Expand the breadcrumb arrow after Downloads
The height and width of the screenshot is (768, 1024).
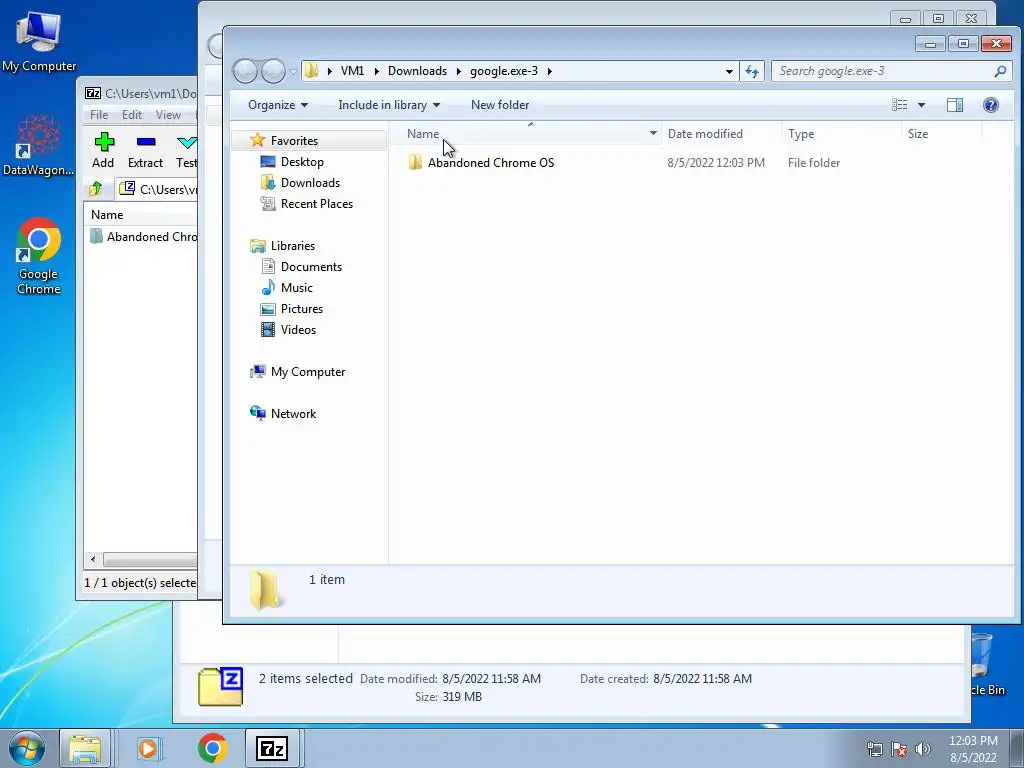click(x=458, y=71)
